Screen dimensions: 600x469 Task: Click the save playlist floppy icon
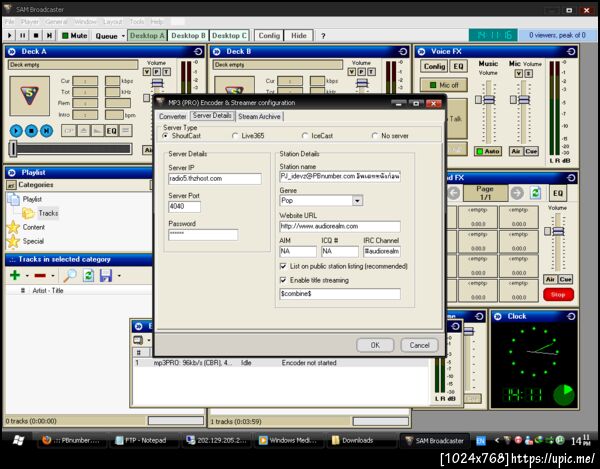106,275
